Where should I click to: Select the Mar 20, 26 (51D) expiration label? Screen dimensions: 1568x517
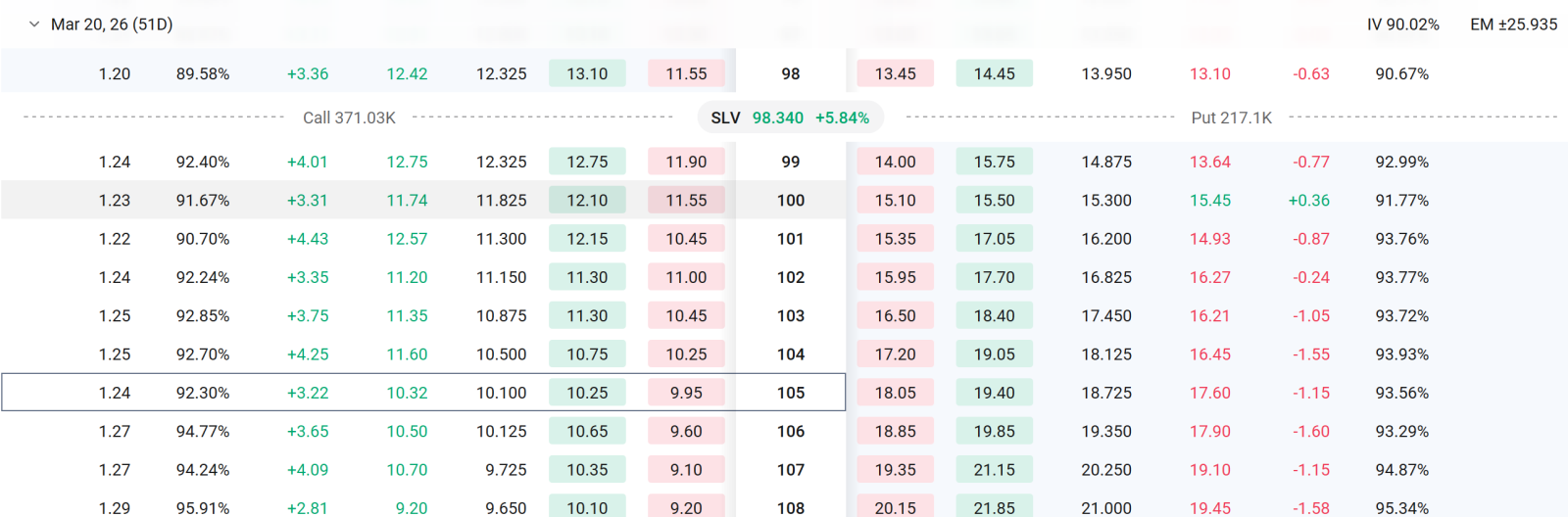point(112,24)
